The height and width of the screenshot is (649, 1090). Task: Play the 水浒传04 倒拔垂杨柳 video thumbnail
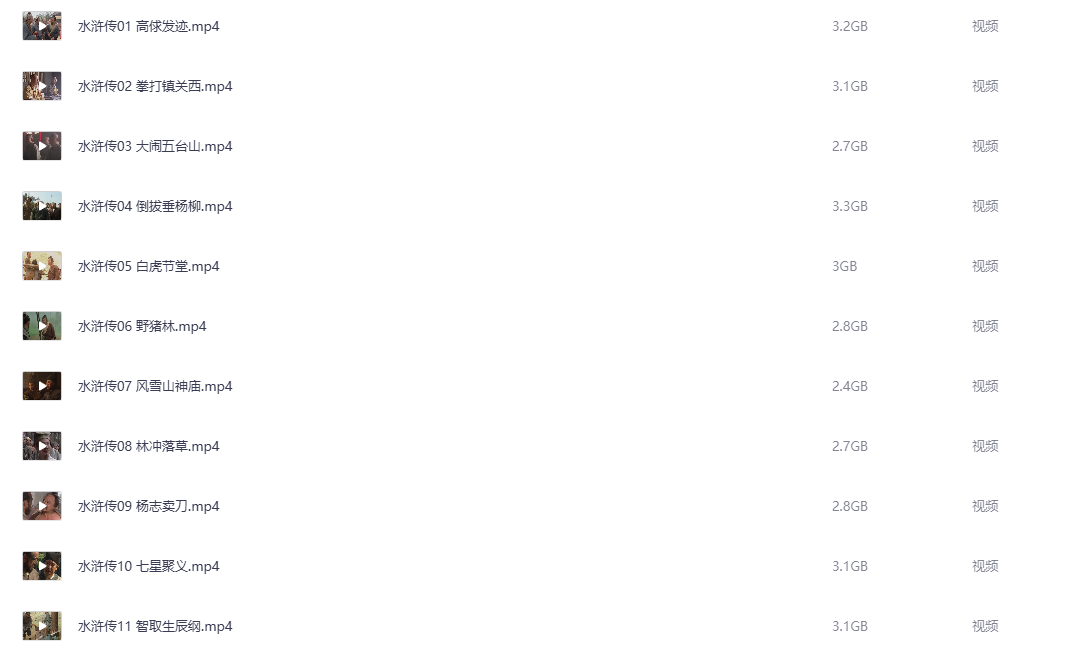[42, 206]
